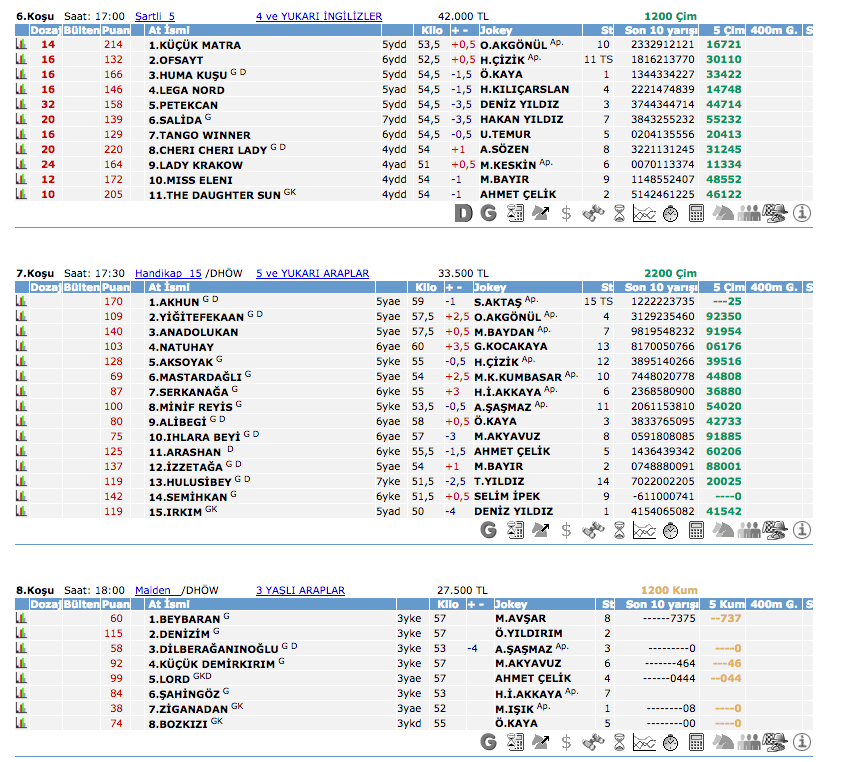This screenshot has width=848, height=762.
Task: Click the 3 YAŞLI ARAPLAR link
Action: click(x=300, y=591)
